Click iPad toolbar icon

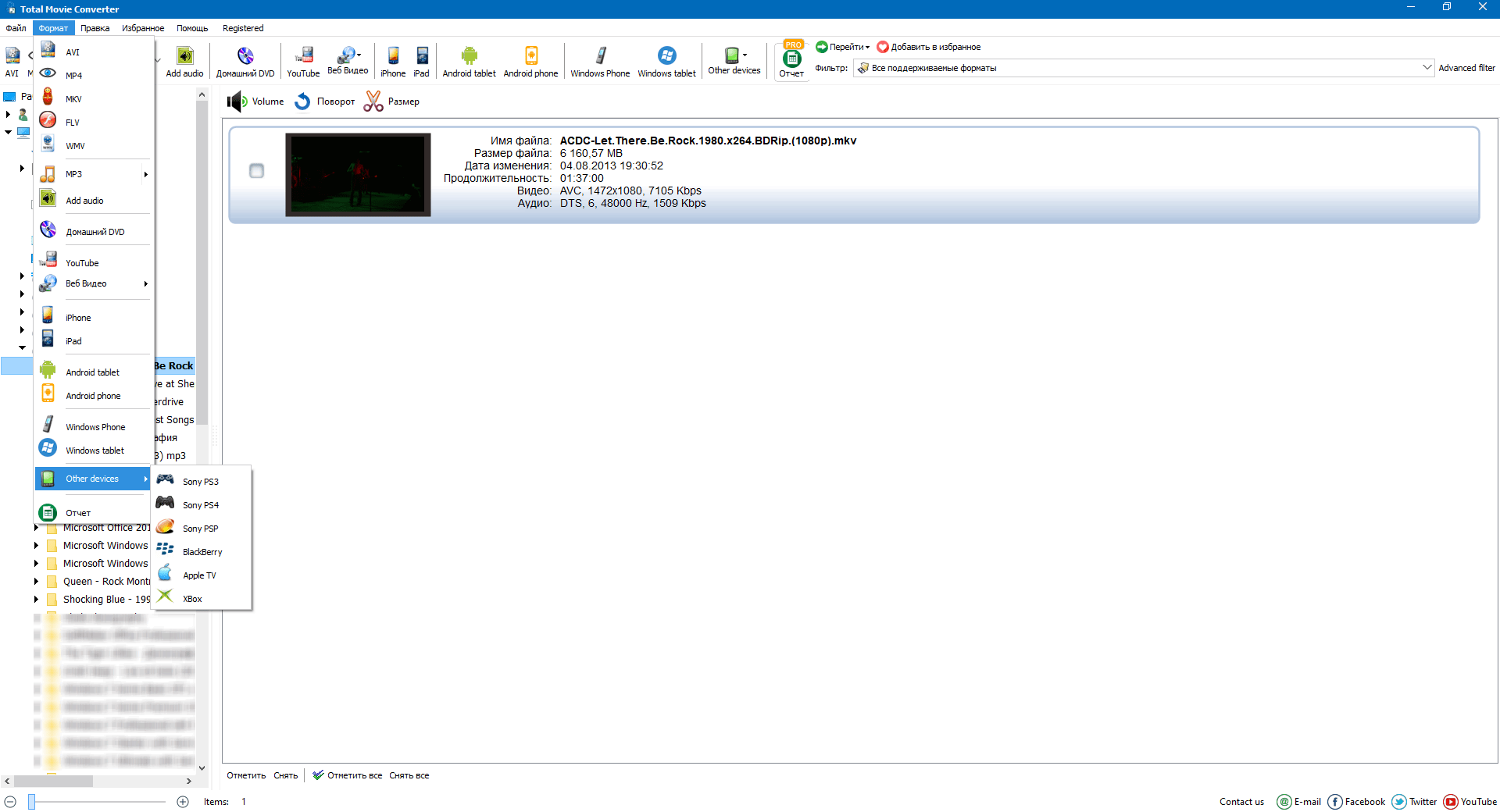[422, 62]
